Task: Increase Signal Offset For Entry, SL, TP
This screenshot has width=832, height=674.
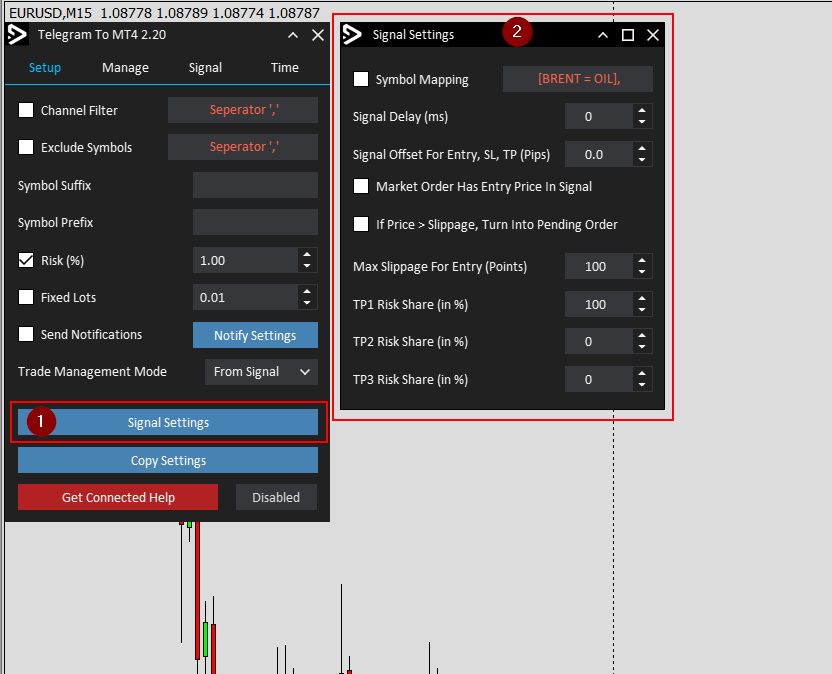Action: 642,149
